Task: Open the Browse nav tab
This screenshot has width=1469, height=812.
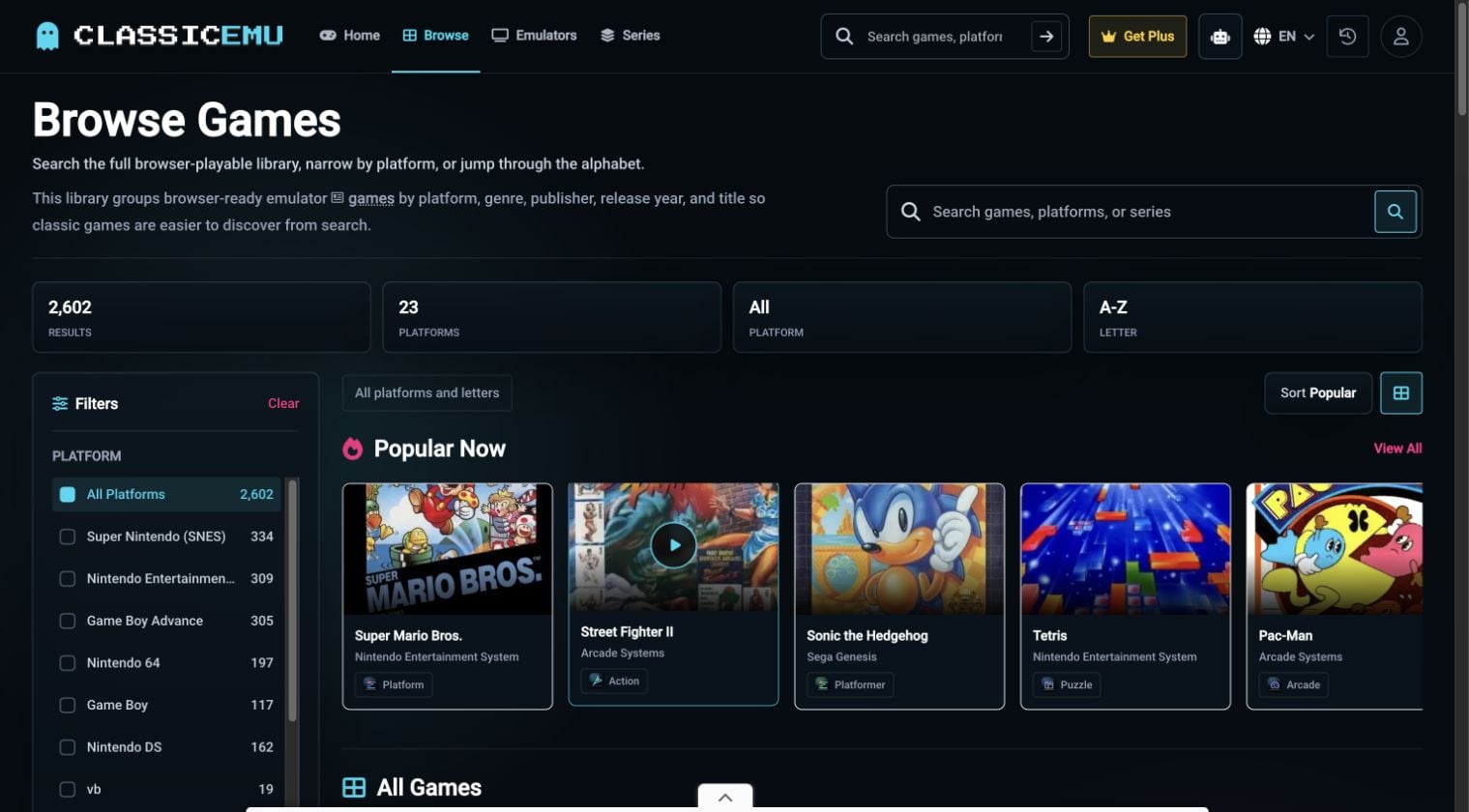Action: coord(435,36)
